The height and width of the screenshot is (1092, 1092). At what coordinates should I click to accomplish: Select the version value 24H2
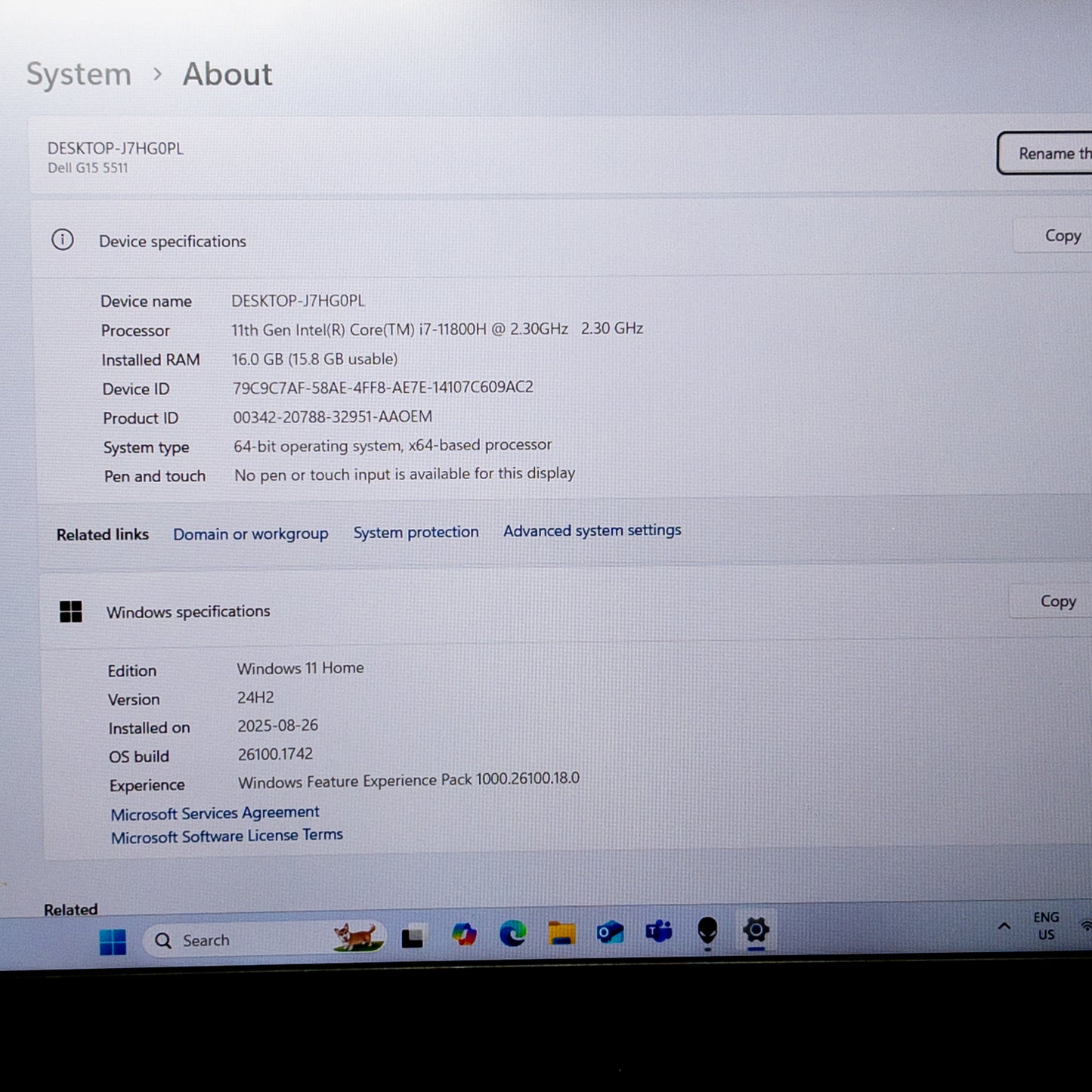pos(255,698)
